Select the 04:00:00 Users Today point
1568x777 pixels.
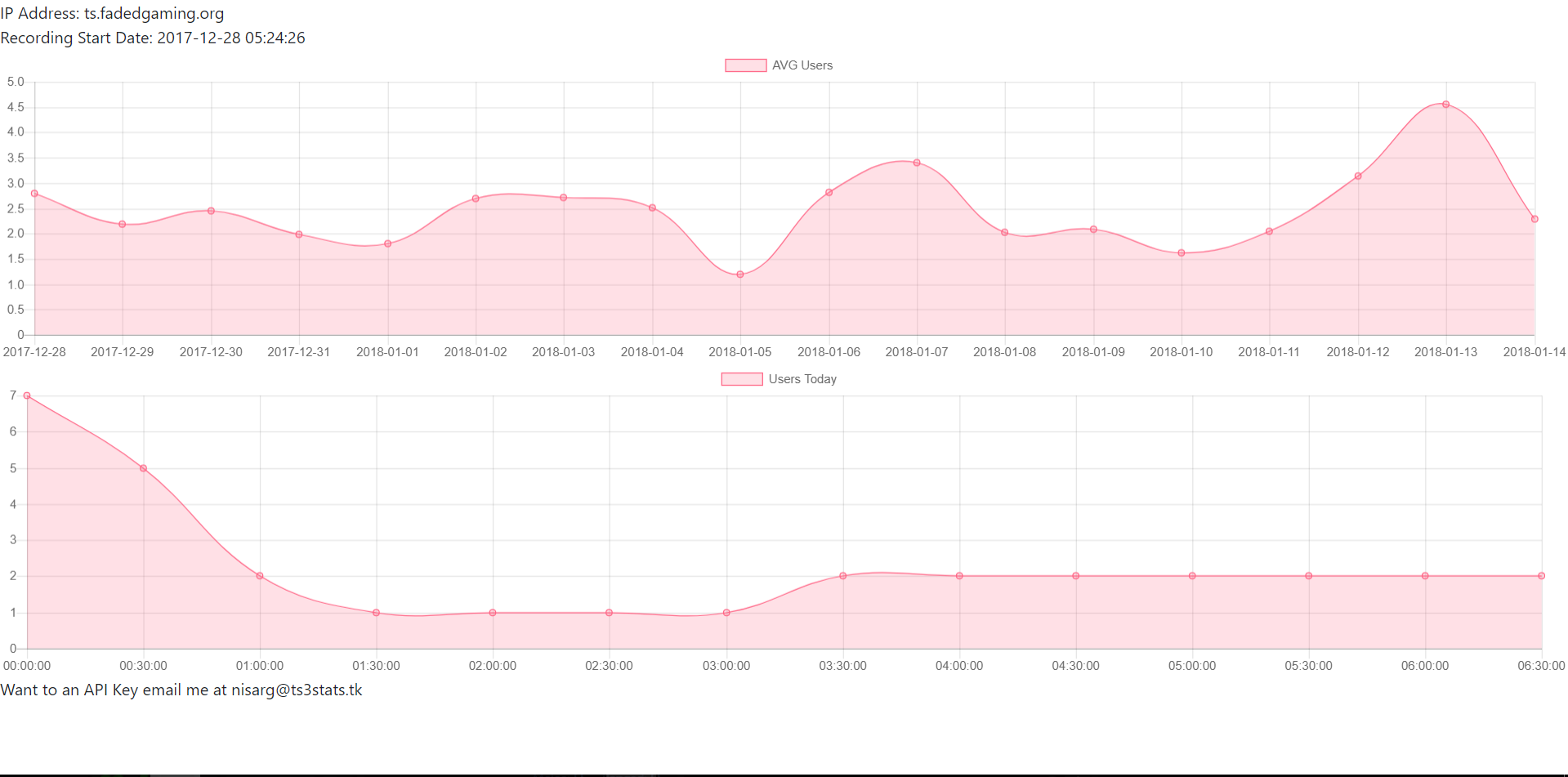pos(959,576)
